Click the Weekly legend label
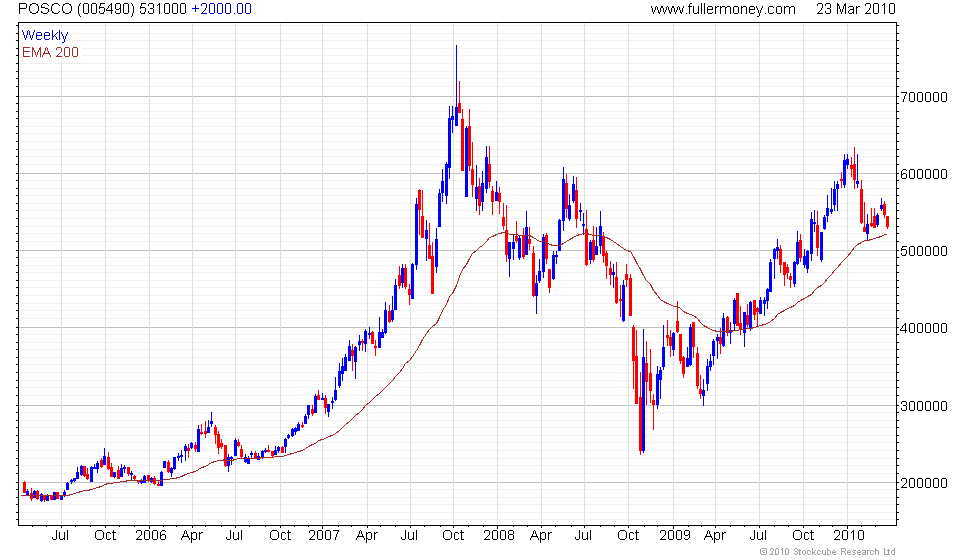Viewport: 980px width, 560px height. click(x=44, y=36)
